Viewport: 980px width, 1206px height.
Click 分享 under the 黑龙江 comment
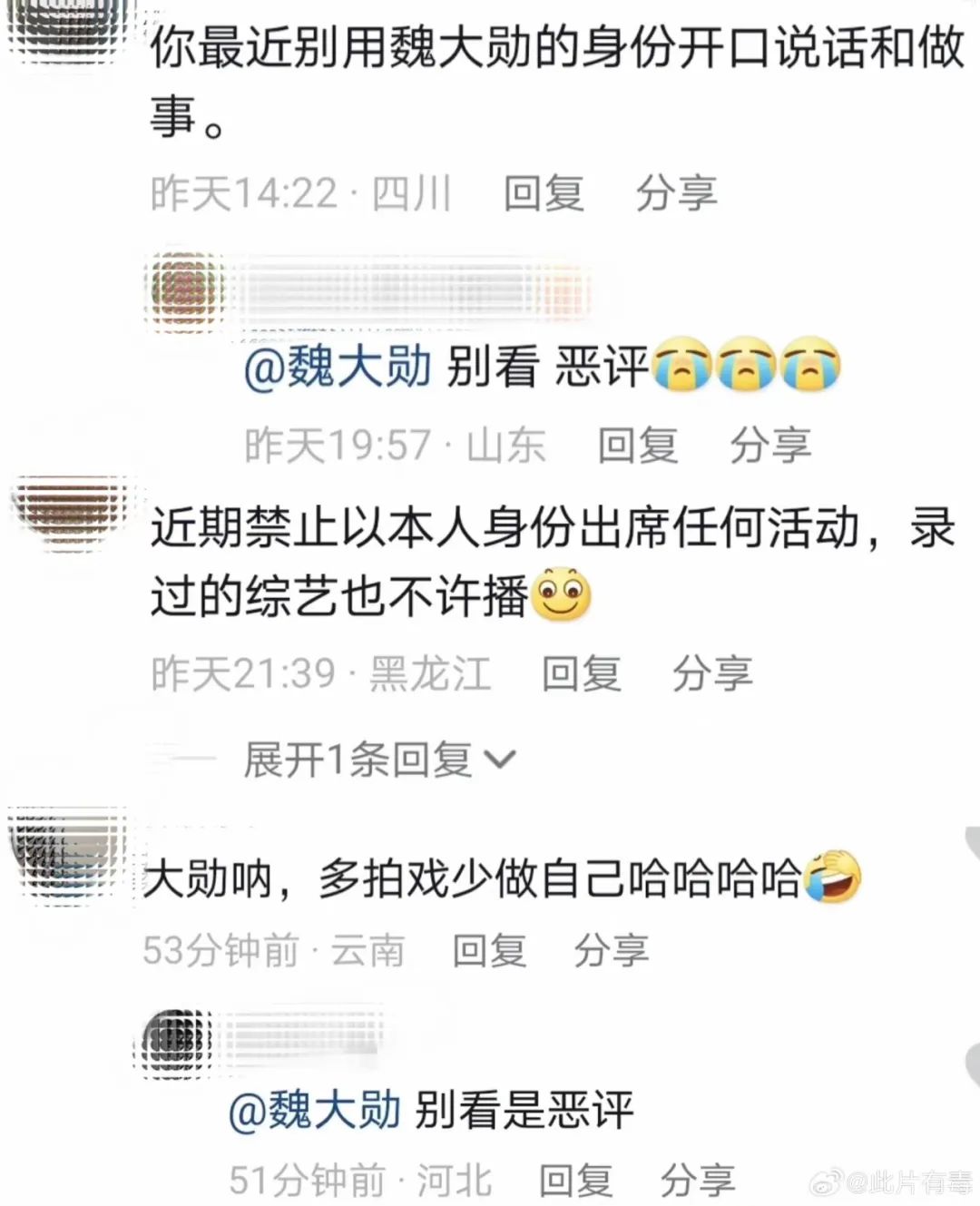point(712,673)
